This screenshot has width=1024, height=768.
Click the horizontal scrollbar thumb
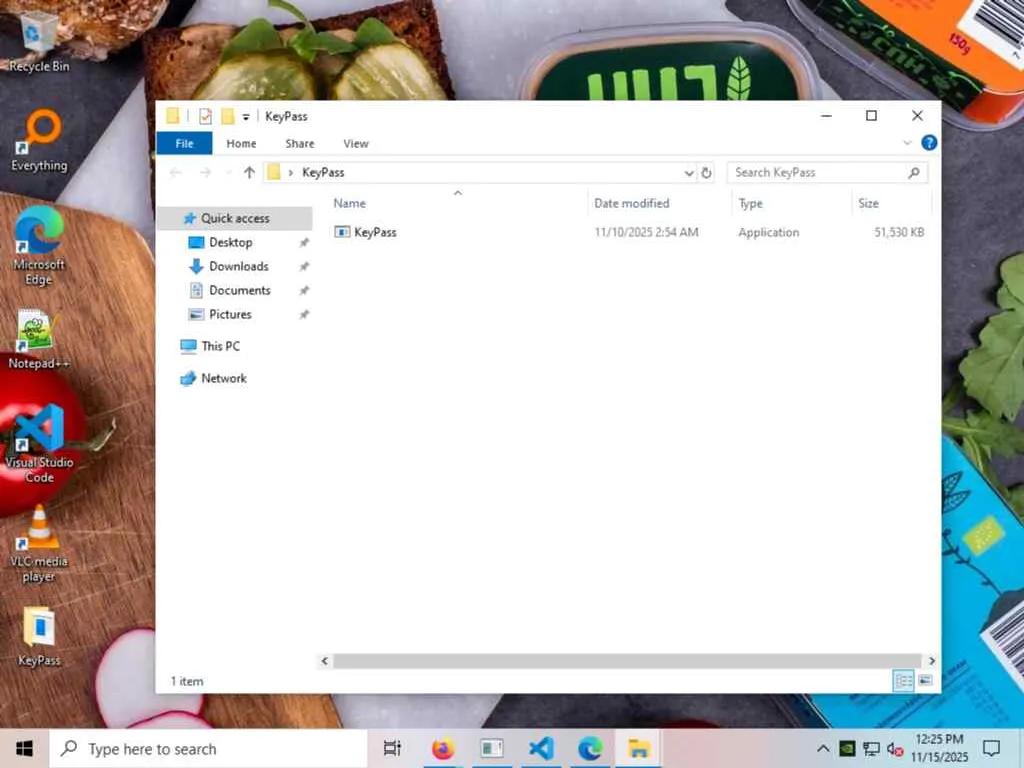[627, 661]
